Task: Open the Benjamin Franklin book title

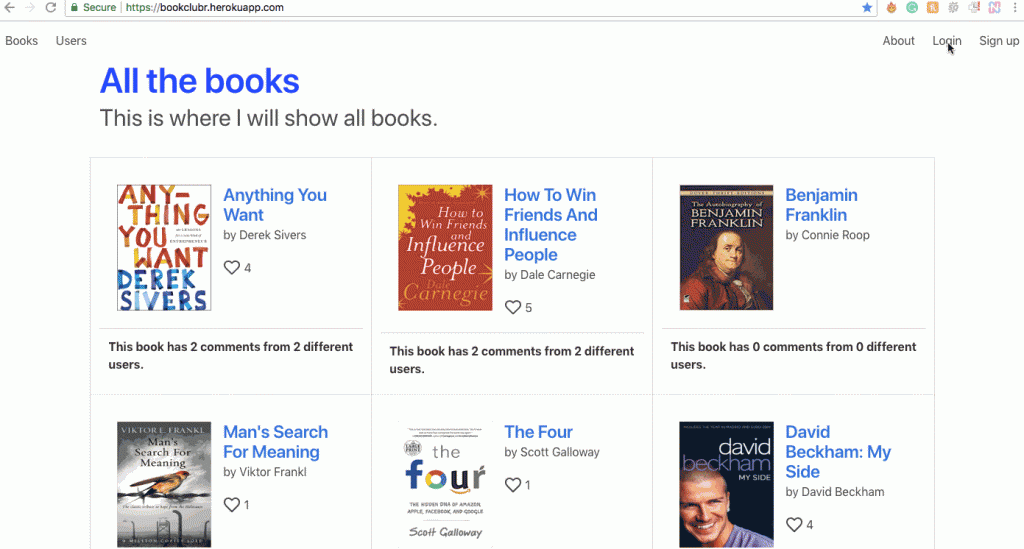Action: (821, 205)
